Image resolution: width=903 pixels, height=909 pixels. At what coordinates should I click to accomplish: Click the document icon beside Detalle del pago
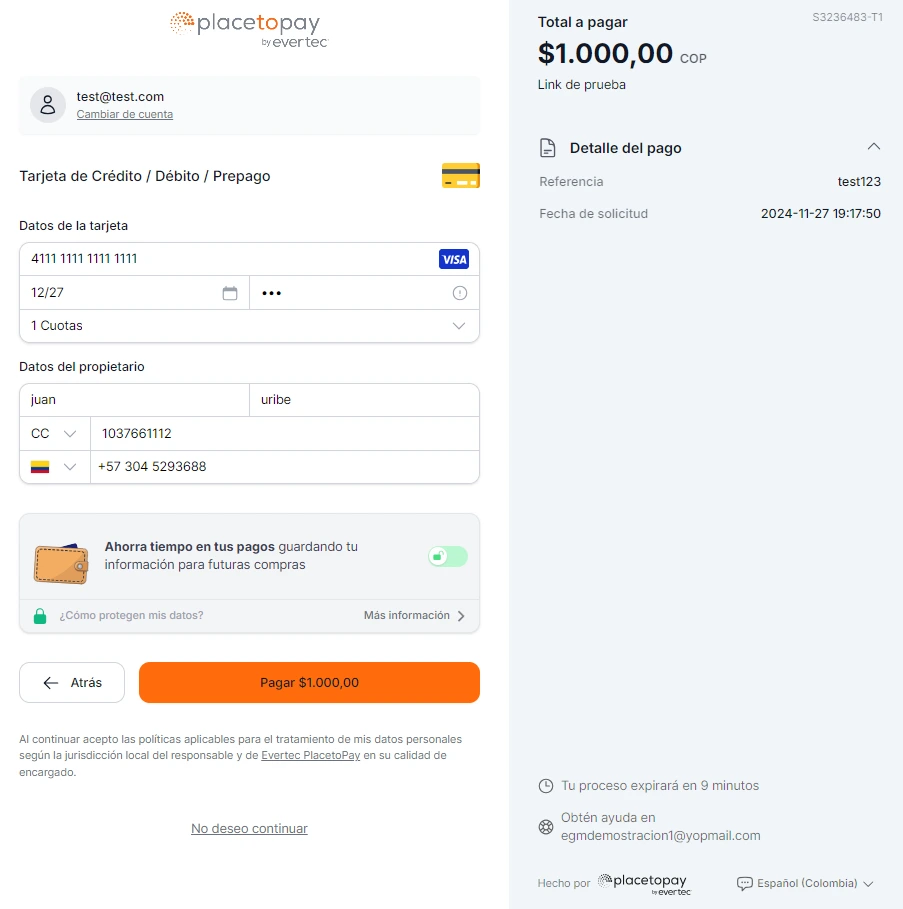pyautogui.click(x=548, y=148)
